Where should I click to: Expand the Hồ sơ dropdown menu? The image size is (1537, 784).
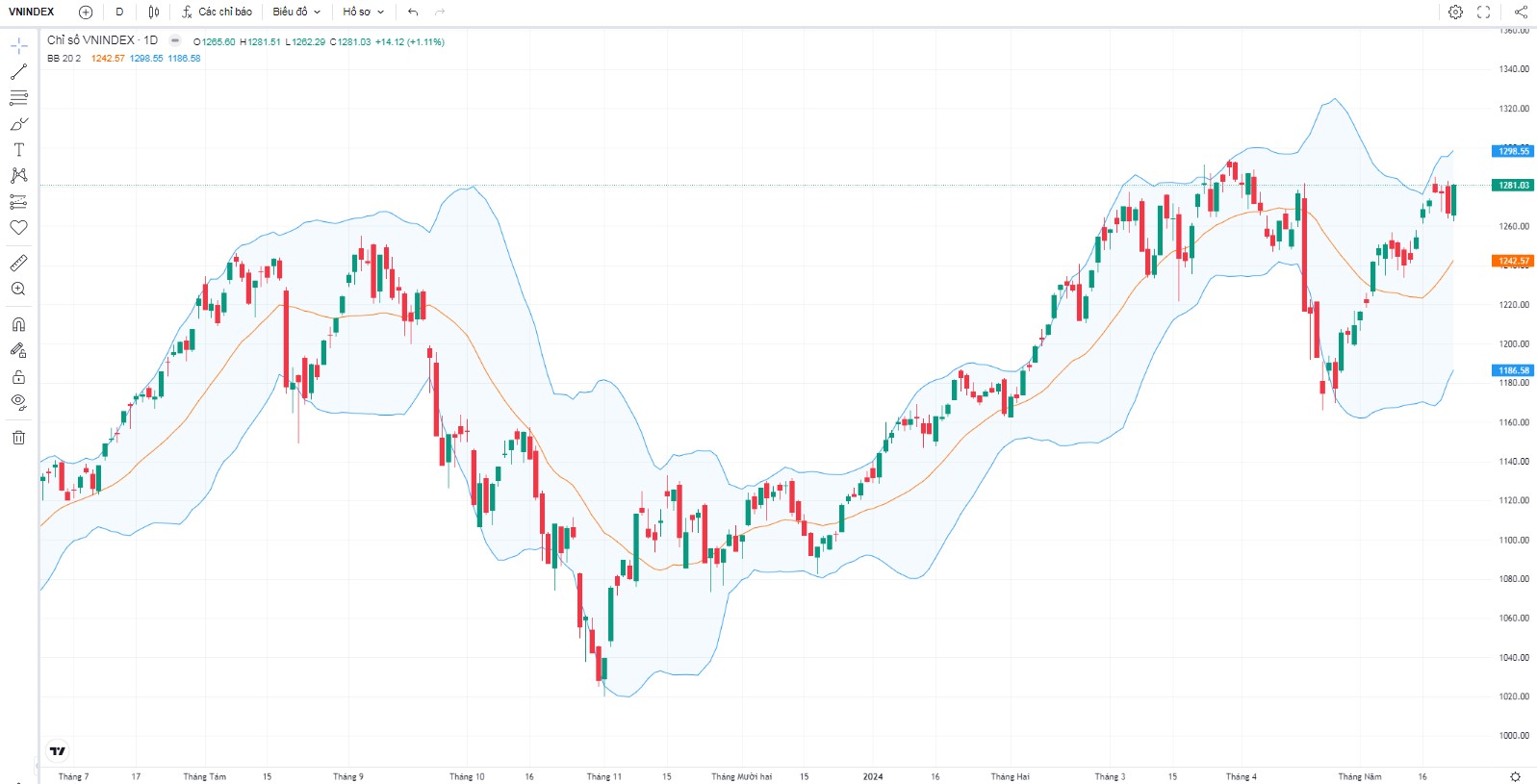(364, 12)
